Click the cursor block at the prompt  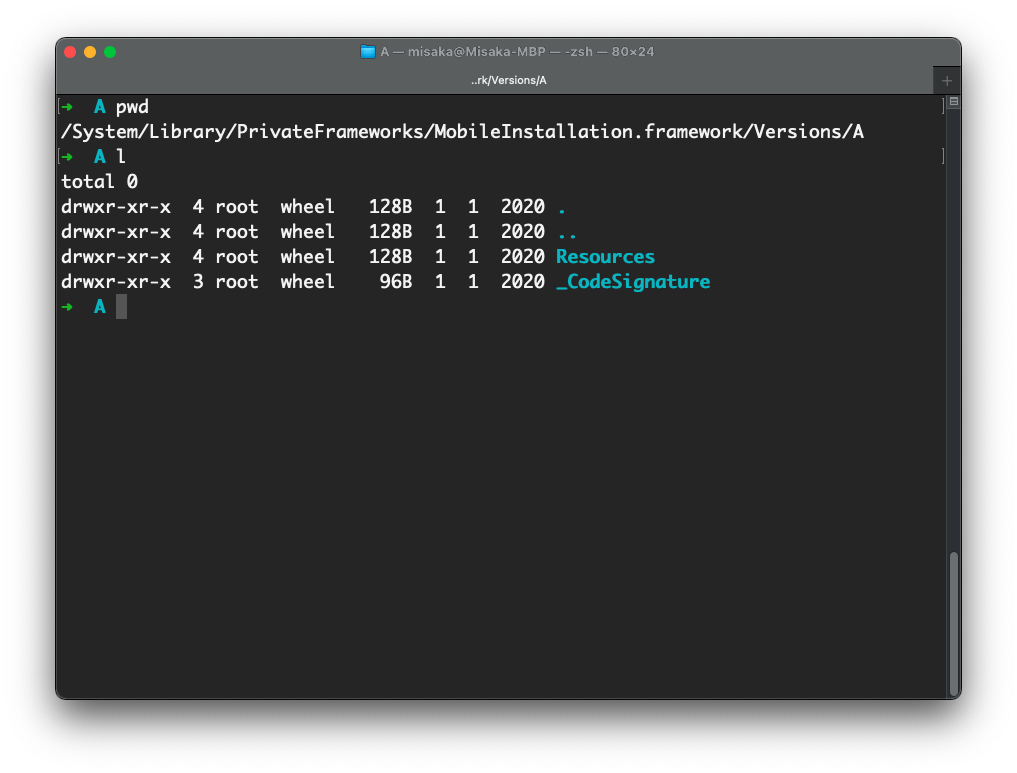tap(121, 307)
